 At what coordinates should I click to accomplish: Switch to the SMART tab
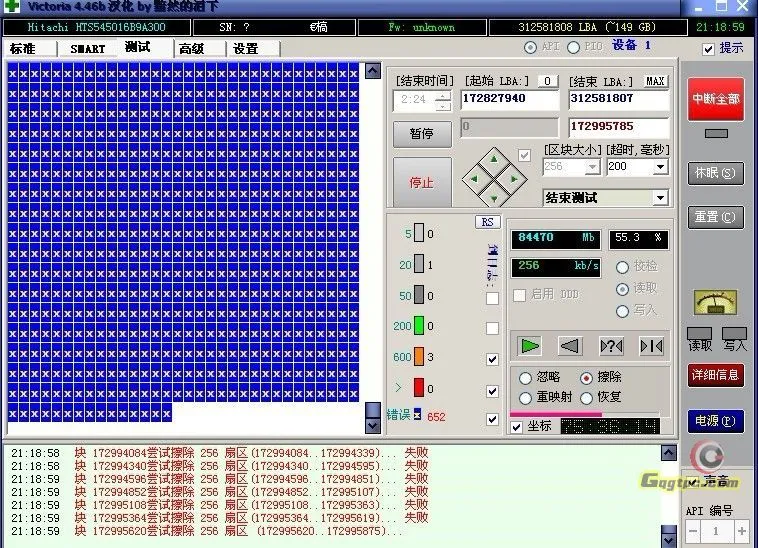[87, 49]
